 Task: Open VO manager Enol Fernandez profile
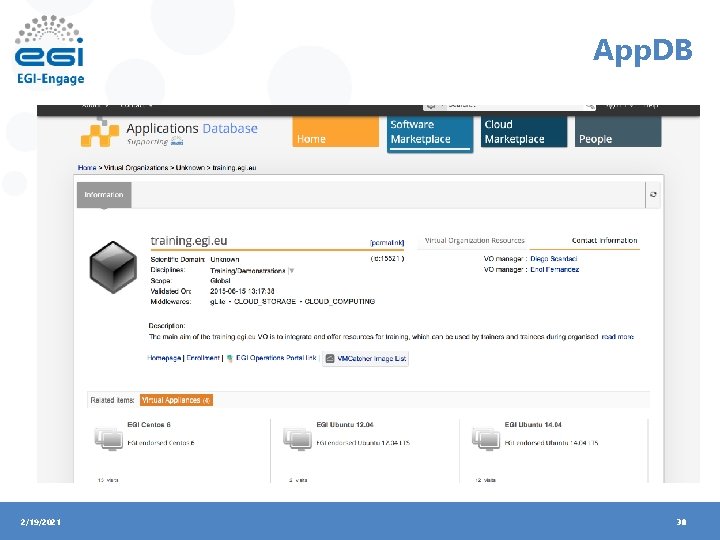(554, 270)
